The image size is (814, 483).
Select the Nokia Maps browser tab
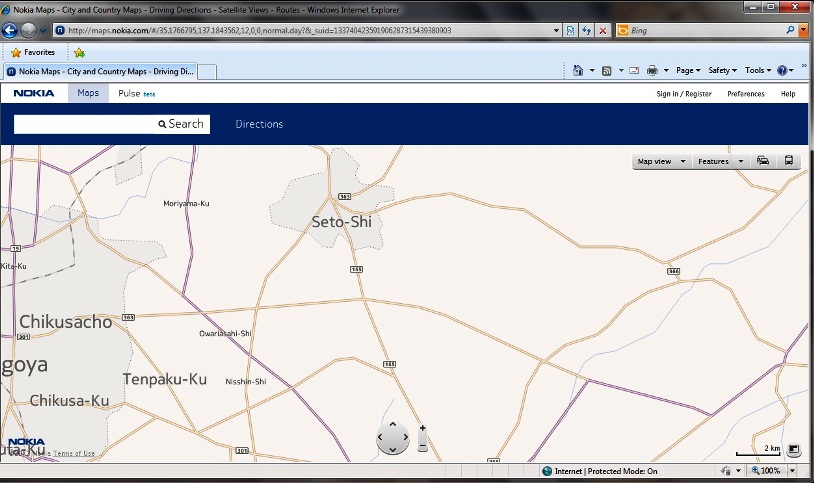tap(100, 72)
